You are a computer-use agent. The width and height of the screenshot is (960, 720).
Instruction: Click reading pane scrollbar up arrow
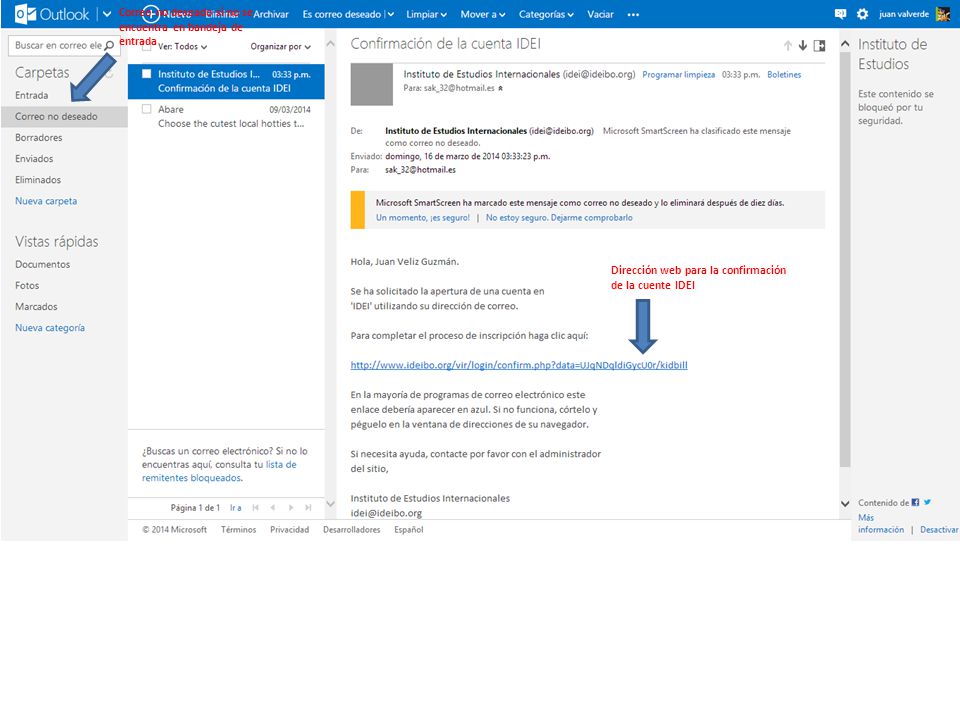point(845,44)
